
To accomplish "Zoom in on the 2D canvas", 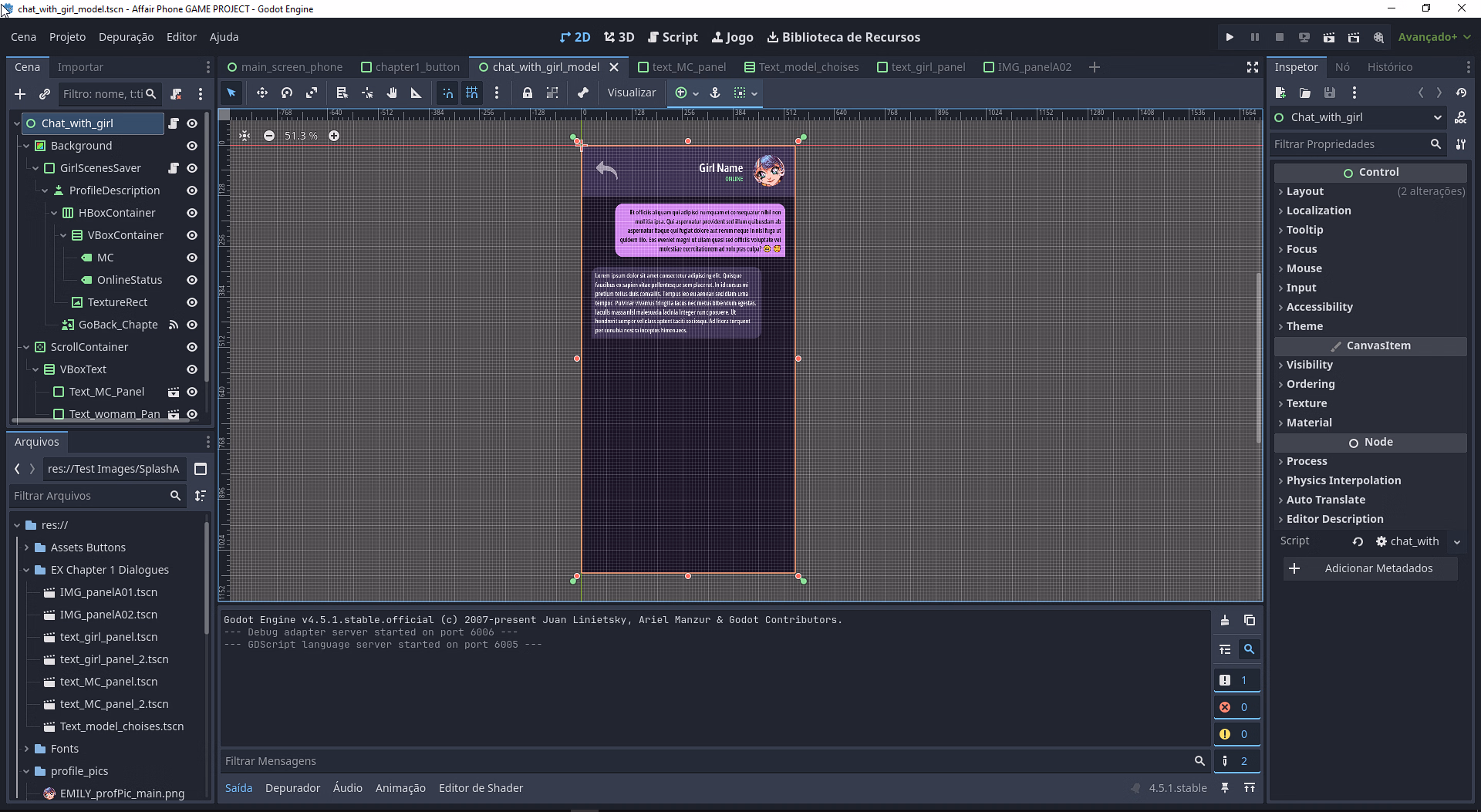I will coord(334,136).
